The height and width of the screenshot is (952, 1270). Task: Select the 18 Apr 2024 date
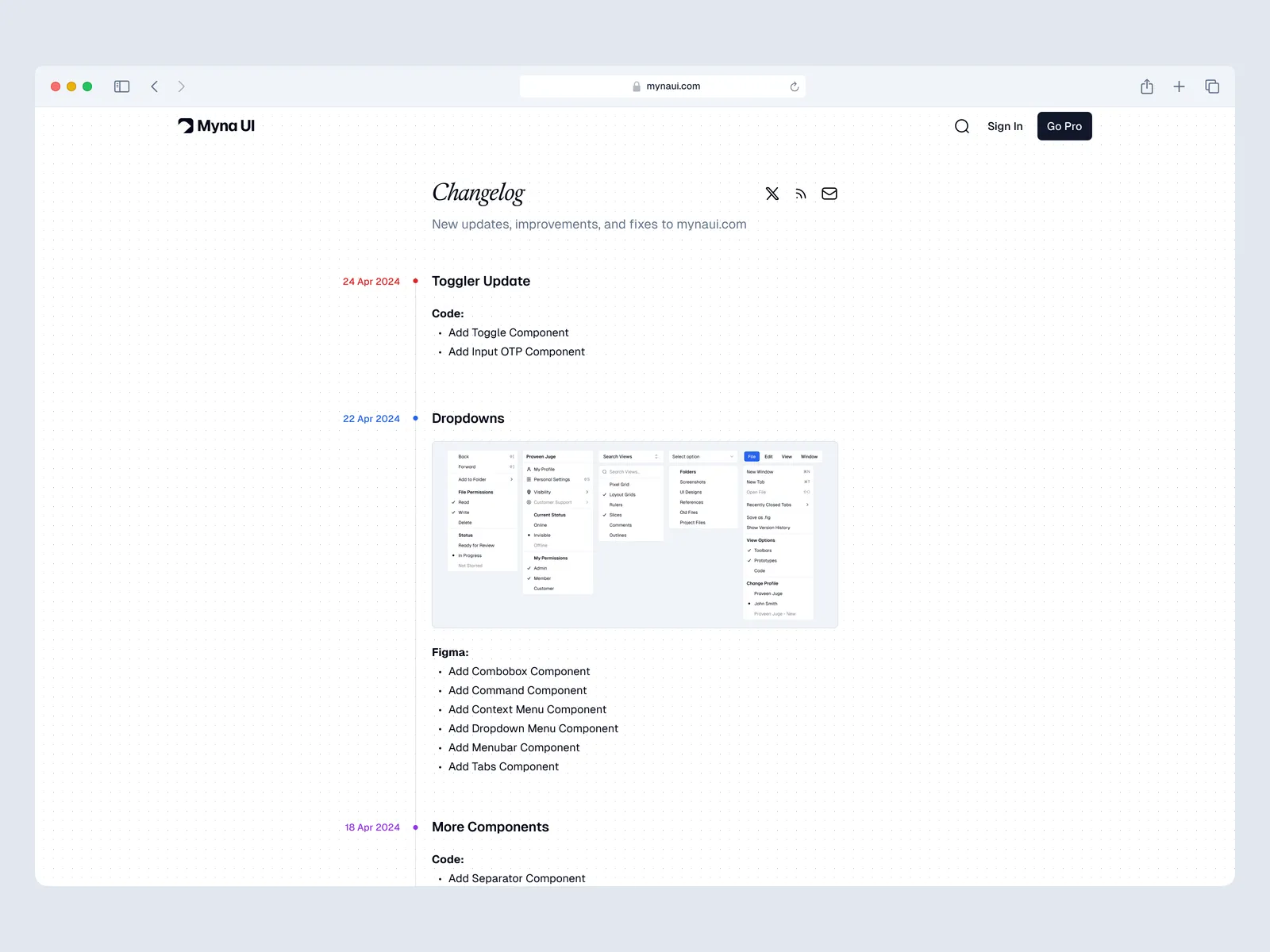(371, 827)
